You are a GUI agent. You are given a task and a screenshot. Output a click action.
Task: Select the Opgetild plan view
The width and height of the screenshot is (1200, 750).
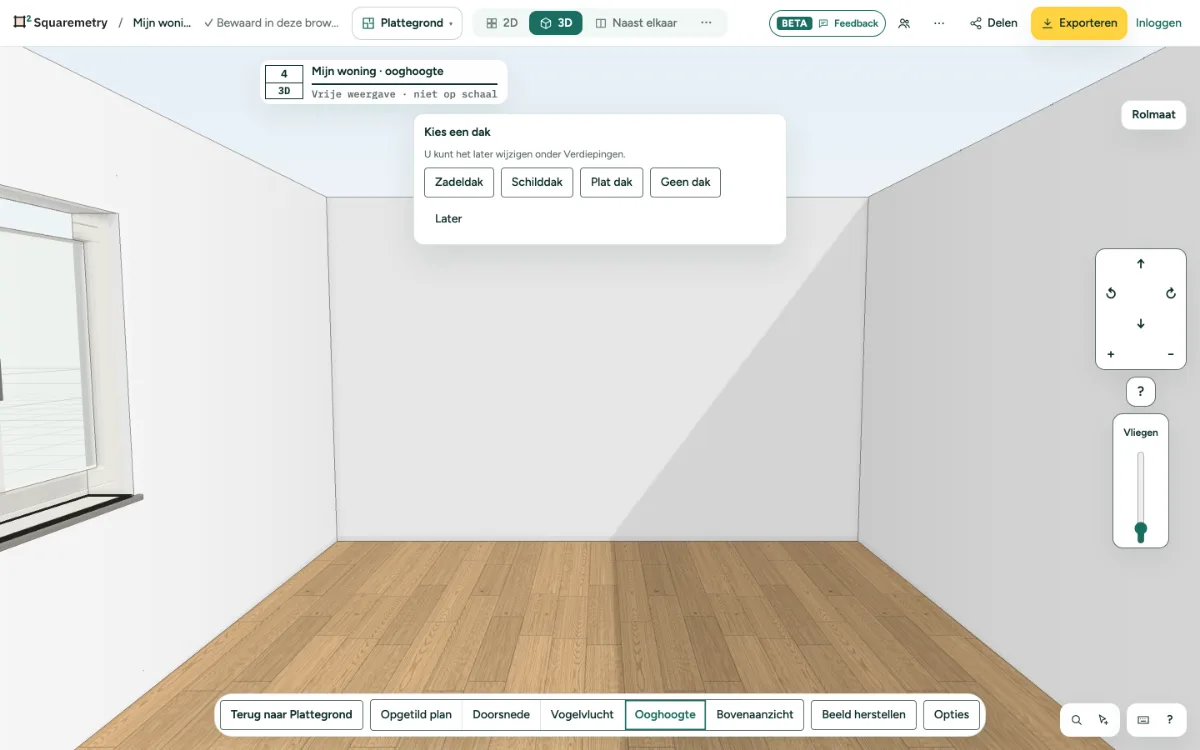(x=416, y=715)
